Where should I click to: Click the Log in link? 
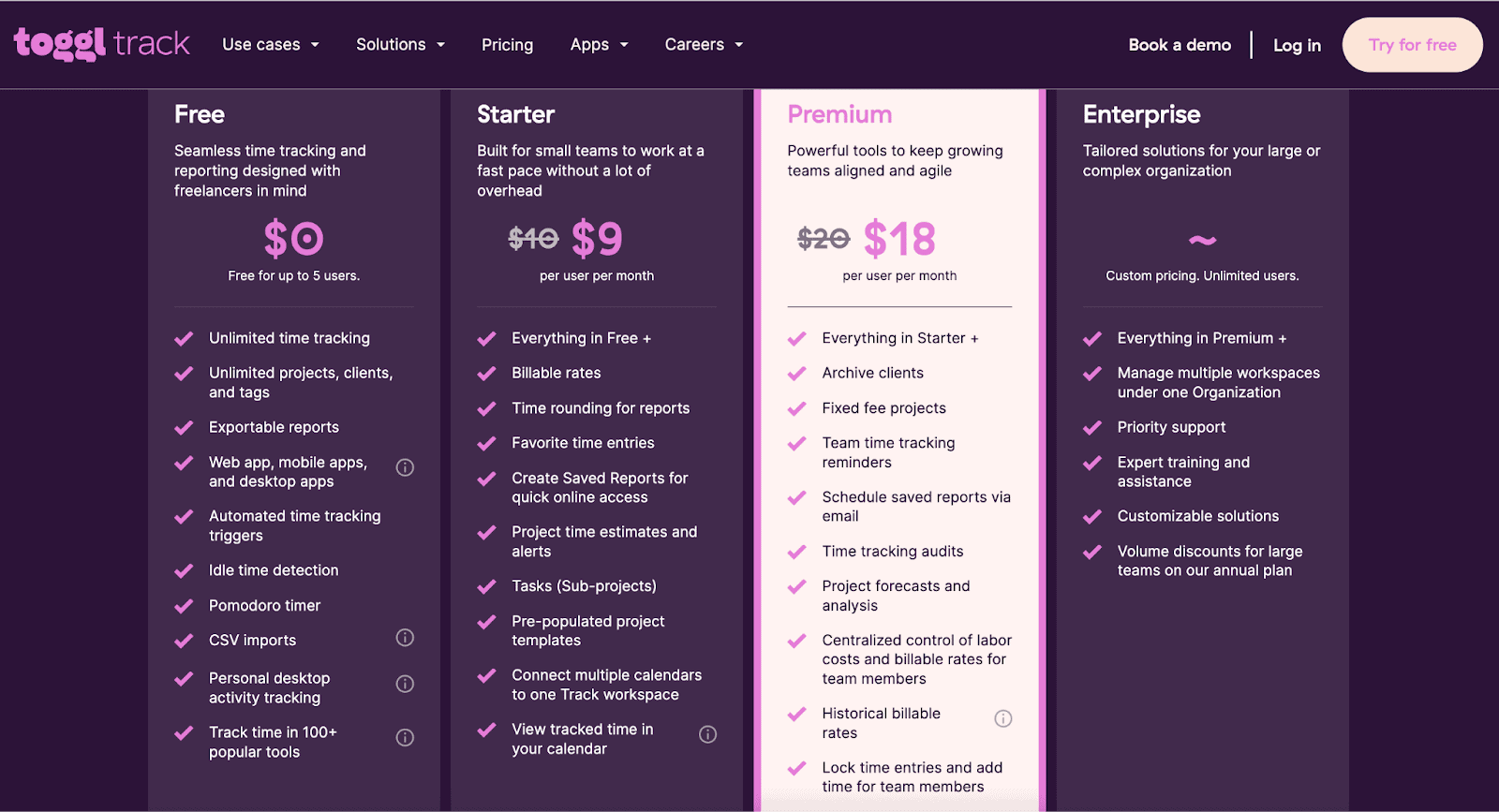[x=1297, y=45]
